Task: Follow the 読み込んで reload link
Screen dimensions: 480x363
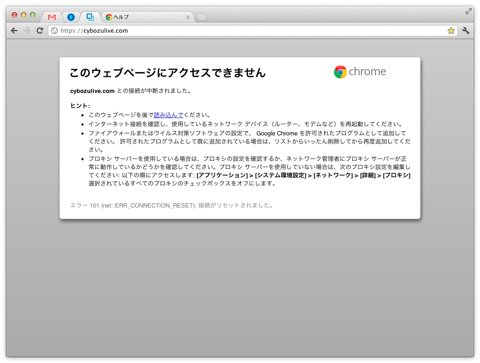Action: coord(168,115)
